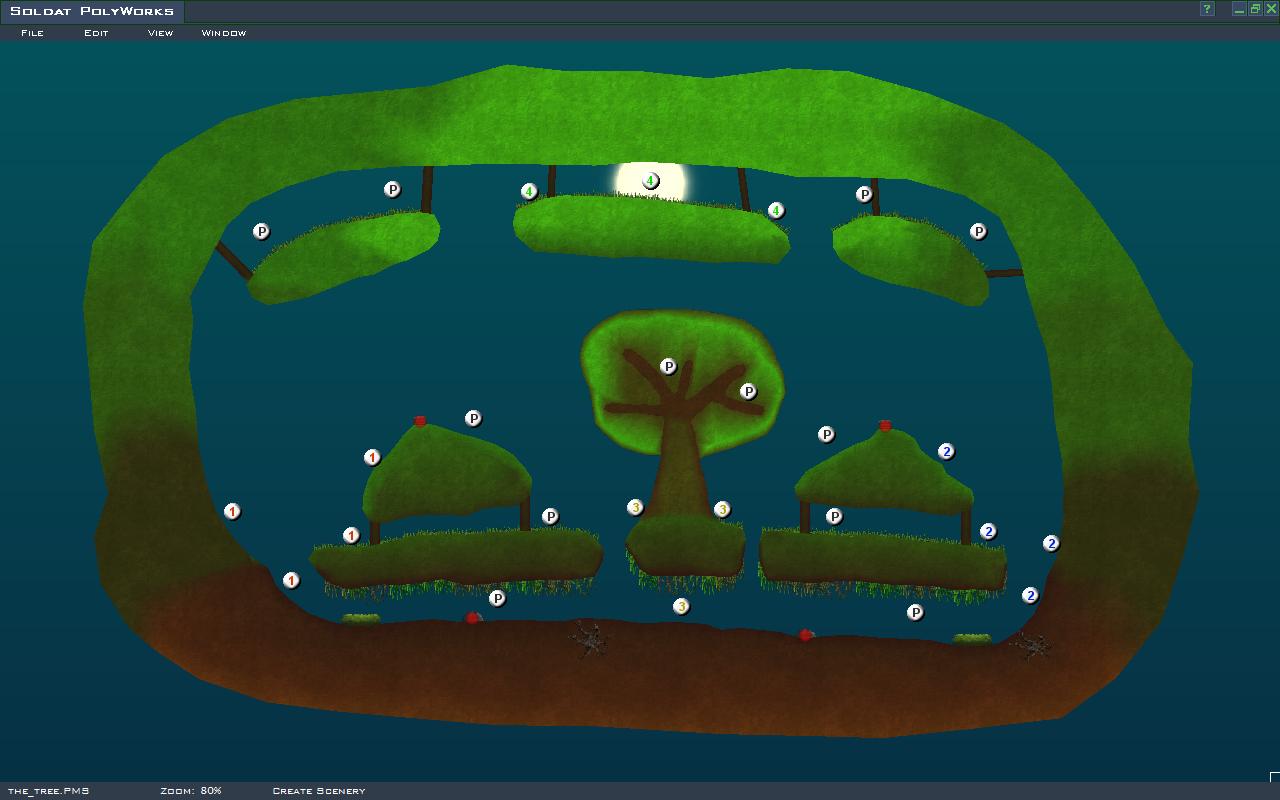This screenshot has height=800, width=1280.
Task: Select the P marker under the right hut roof
Action: click(834, 516)
